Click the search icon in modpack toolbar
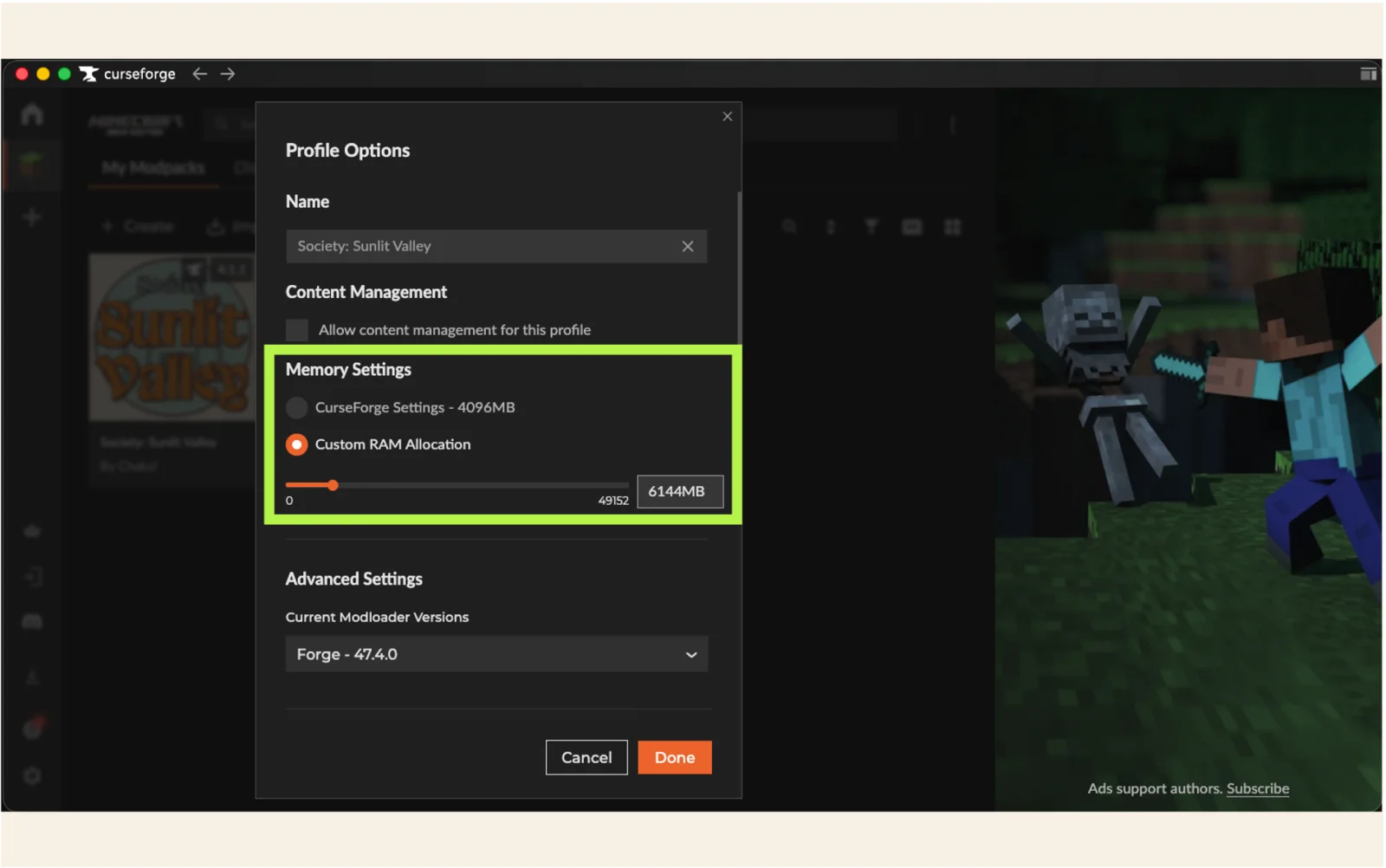Viewport: 1386px width, 868px height. pos(789,227)
